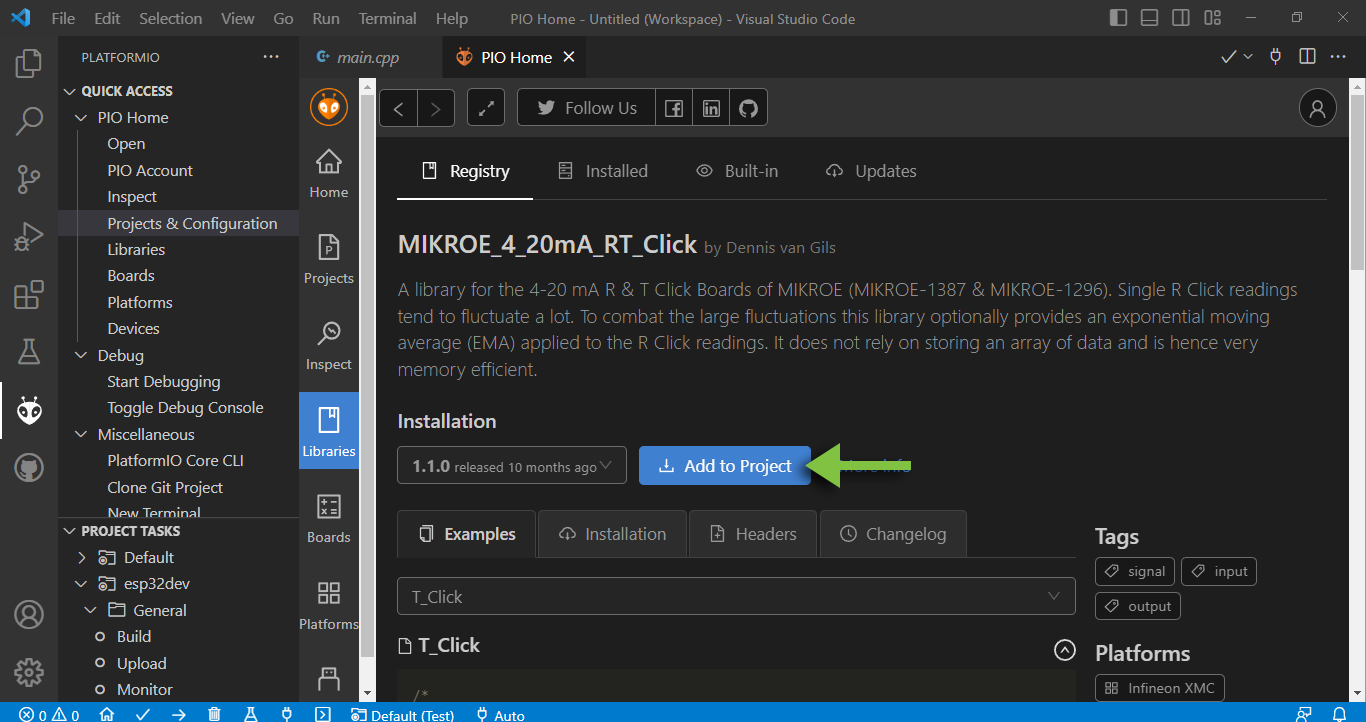
Task: Open Search view in activity bar
Action: 29,122
